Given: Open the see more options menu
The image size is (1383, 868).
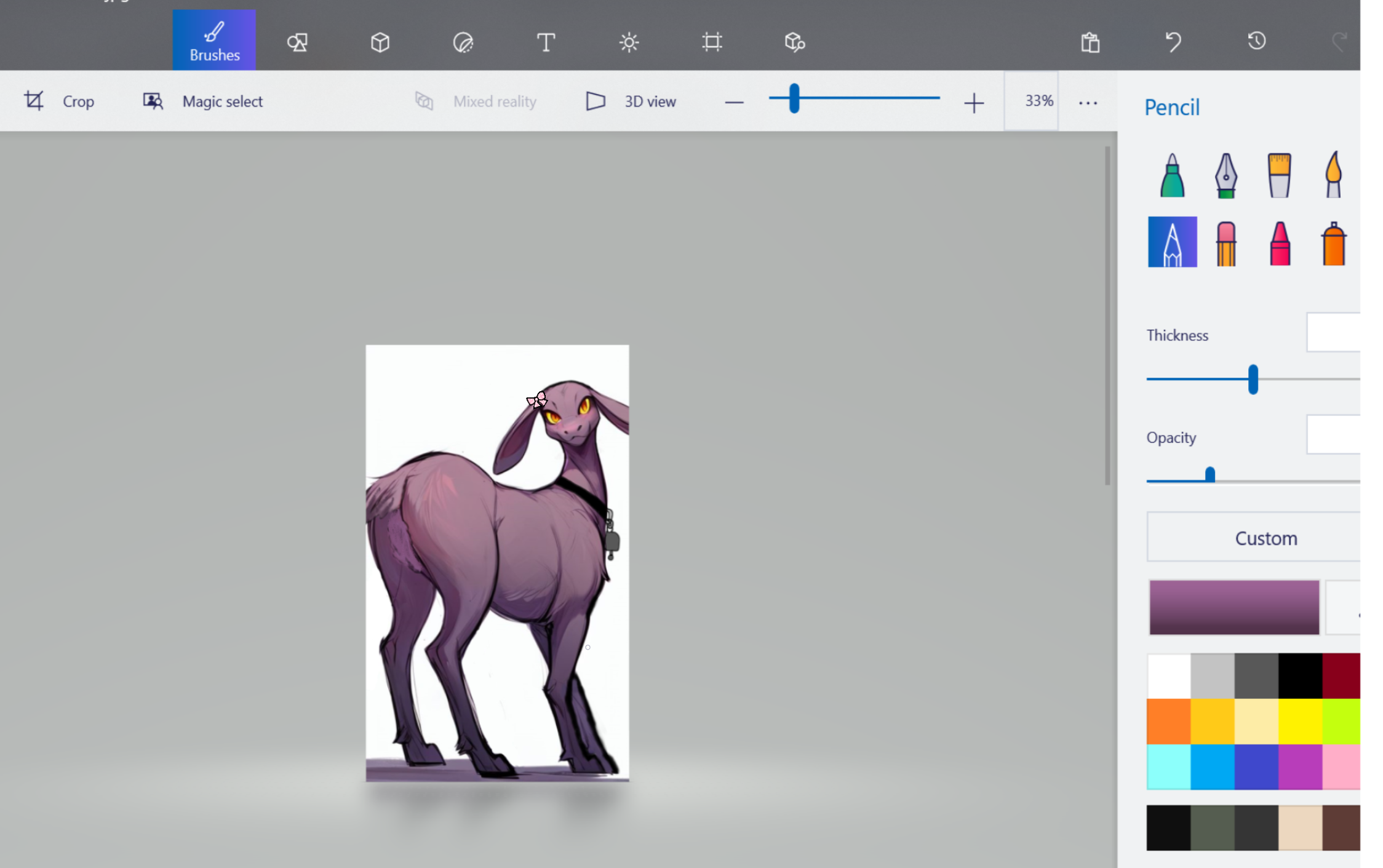Looking at the screenshot, I should click(1088, 103).
